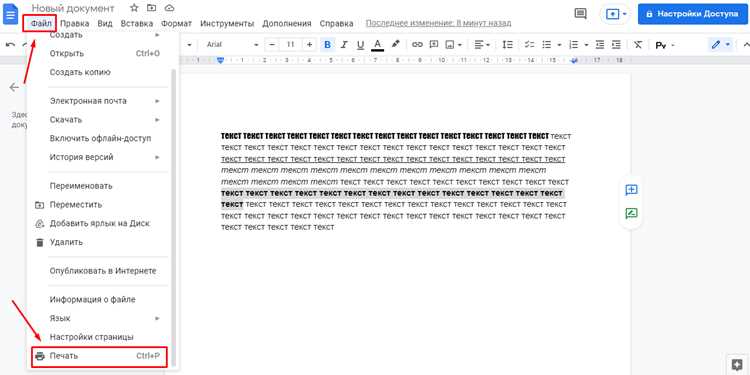
Task: Increase font size with plus button
Action: (x=309, y=44)
